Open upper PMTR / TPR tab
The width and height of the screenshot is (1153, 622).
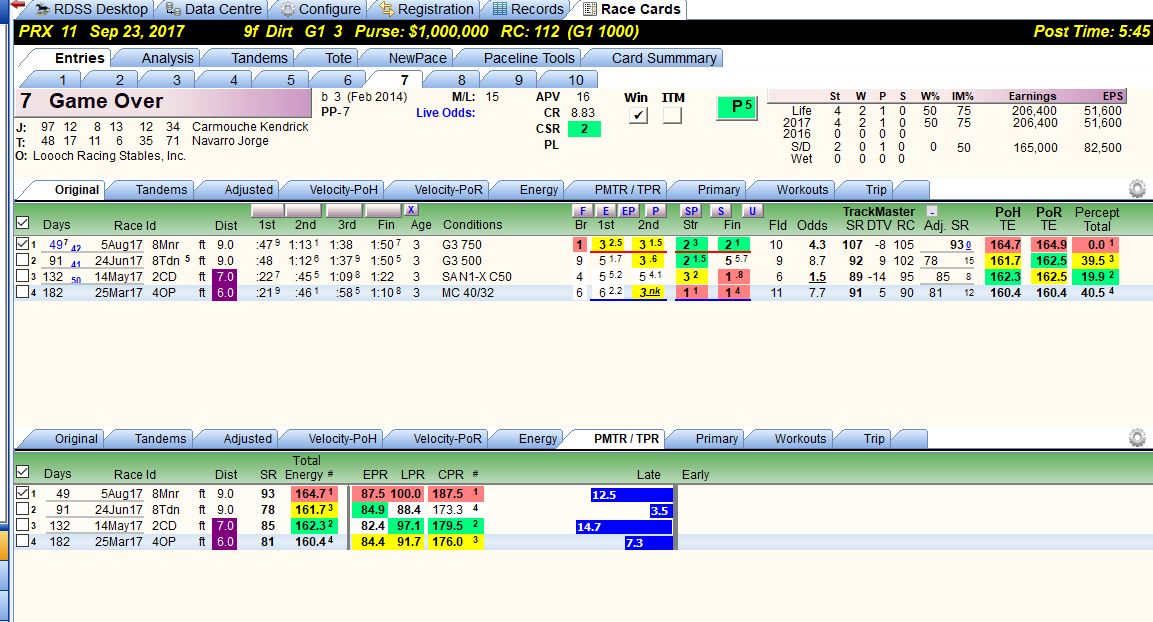(627, 190)
